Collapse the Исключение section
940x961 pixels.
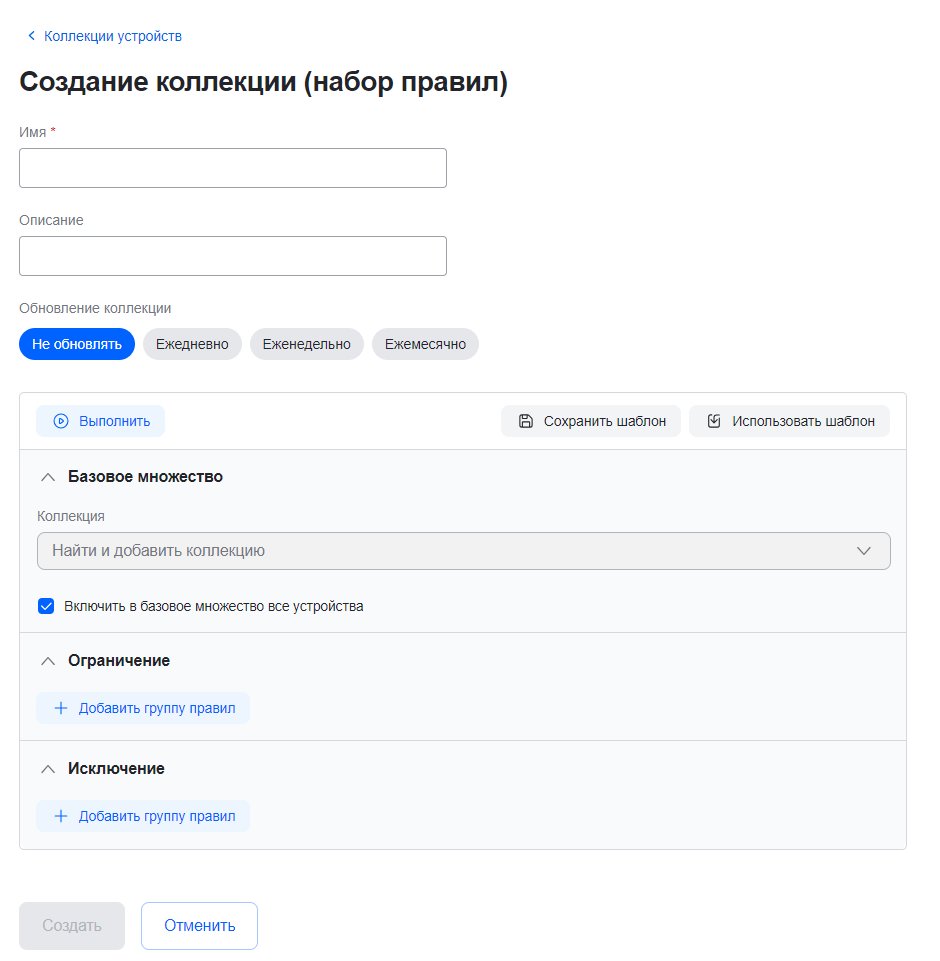click(47, 769)
